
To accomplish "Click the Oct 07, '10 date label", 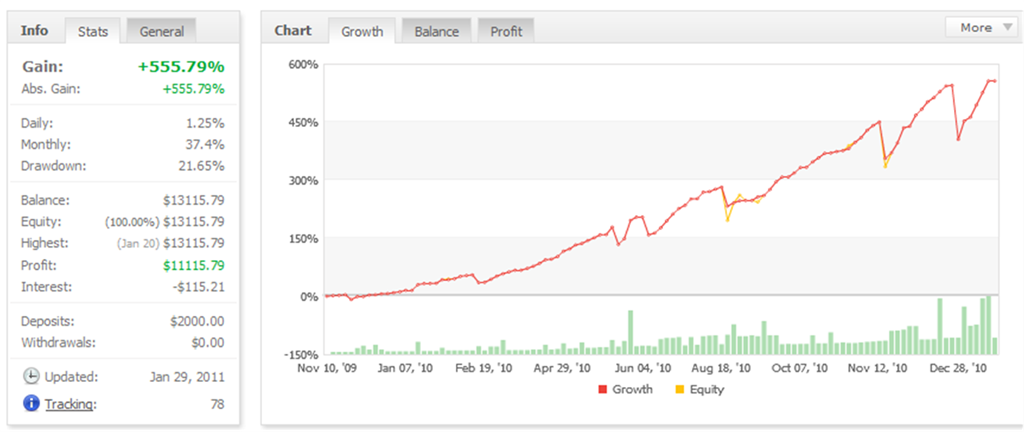I will (800, 368).
